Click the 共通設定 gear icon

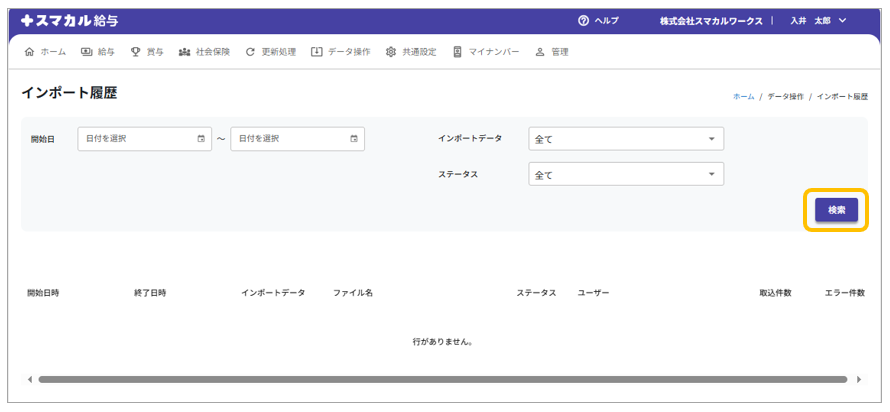coord(391,52)
